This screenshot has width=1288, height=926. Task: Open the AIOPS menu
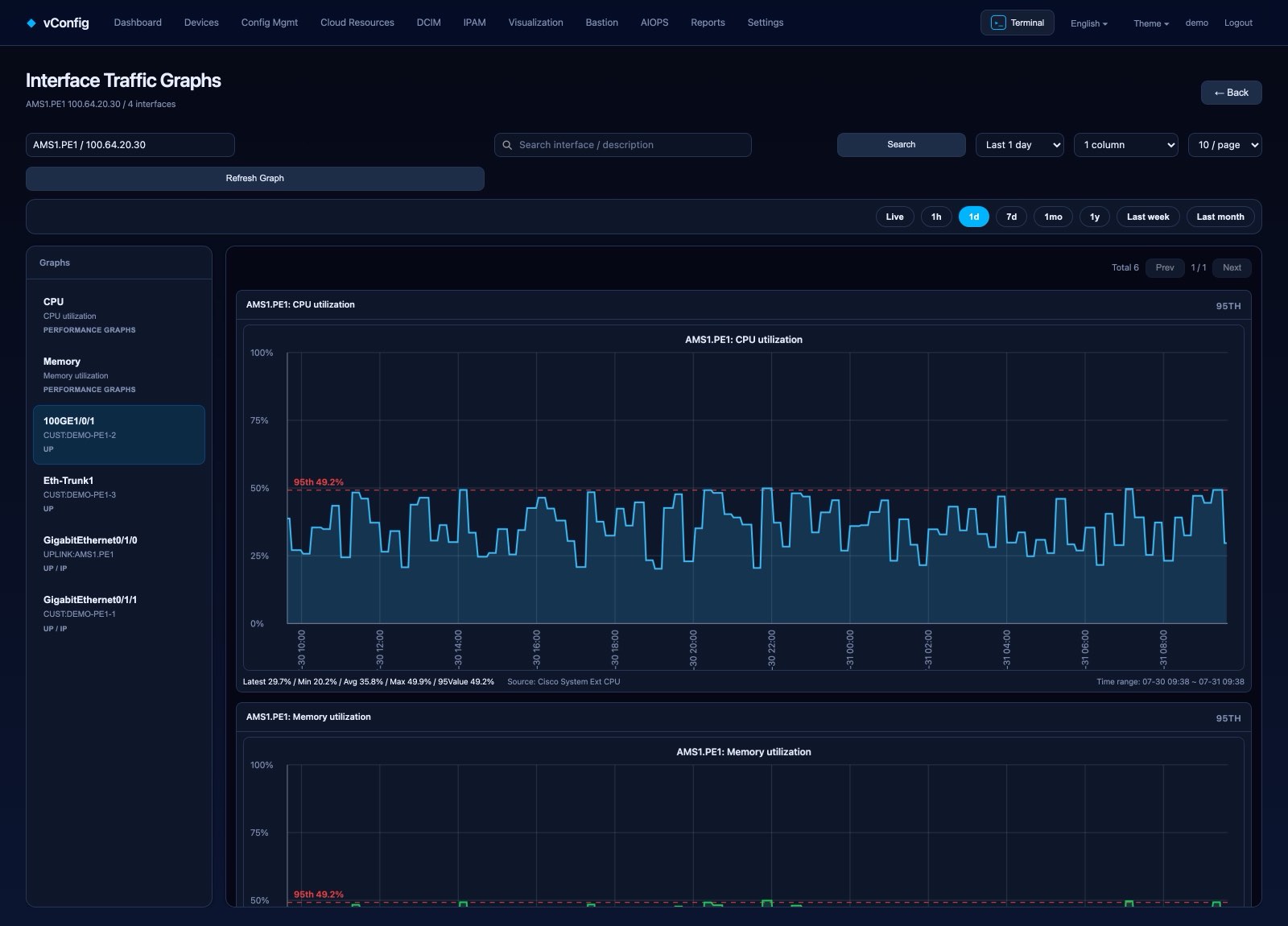click(654, 23)
